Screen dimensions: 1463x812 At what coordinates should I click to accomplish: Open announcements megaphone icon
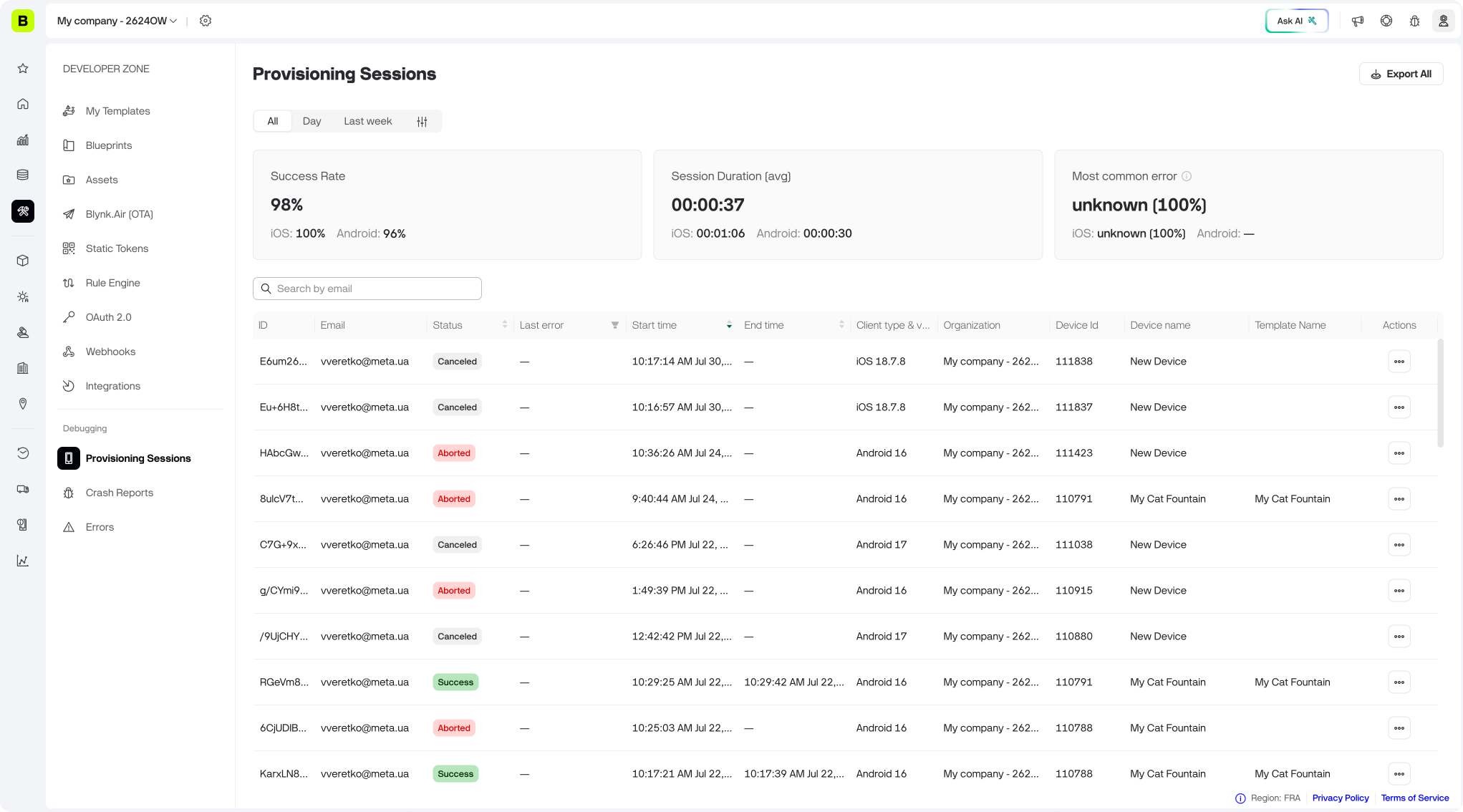1358,21
